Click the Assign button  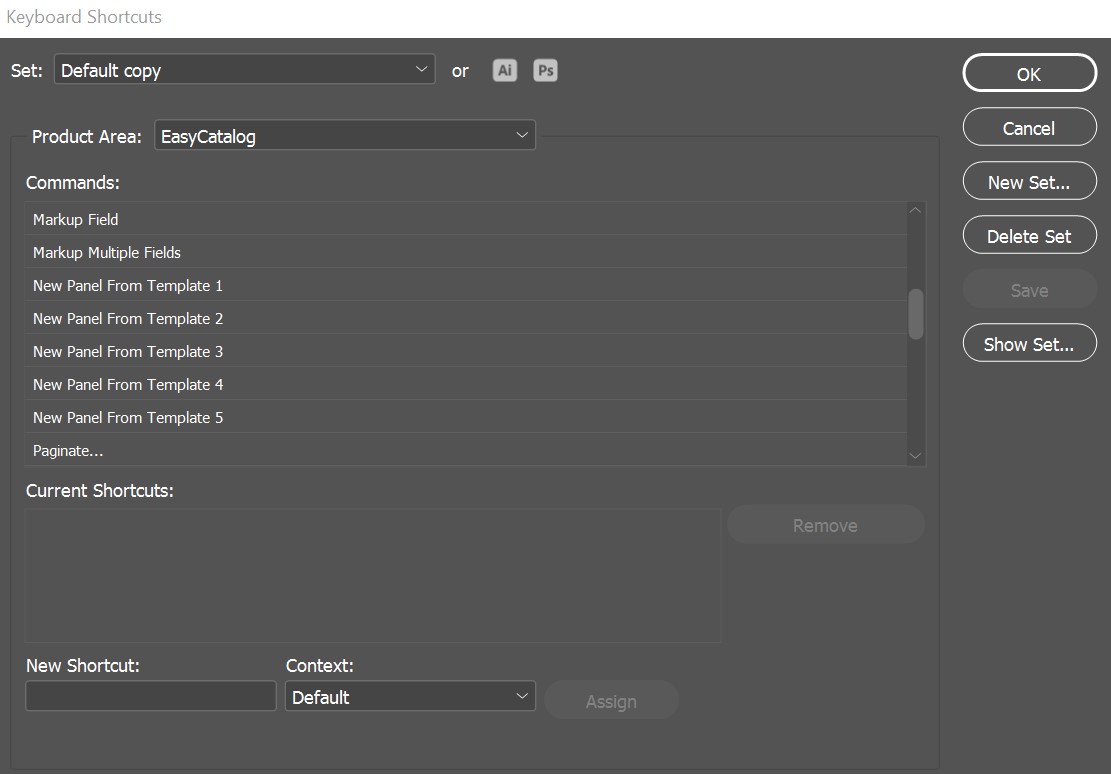(x=611, y=701)
